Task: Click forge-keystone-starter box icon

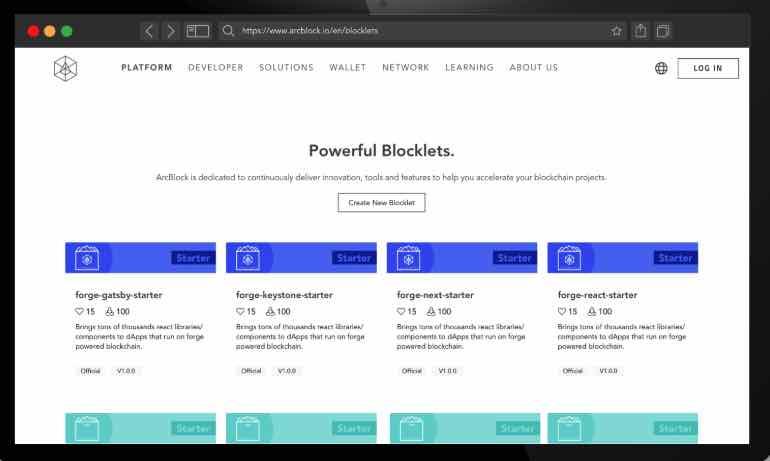Action: click(248, 258)
